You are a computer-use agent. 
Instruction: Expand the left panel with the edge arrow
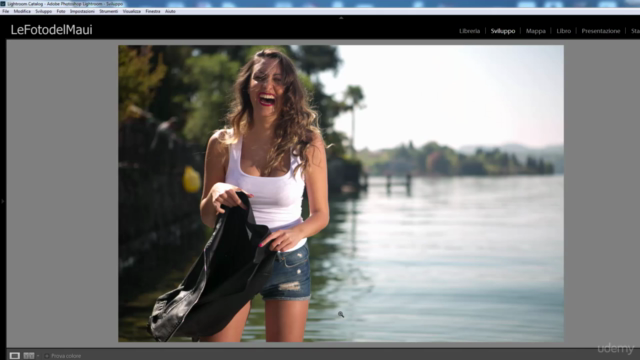[x=2, y=201]
